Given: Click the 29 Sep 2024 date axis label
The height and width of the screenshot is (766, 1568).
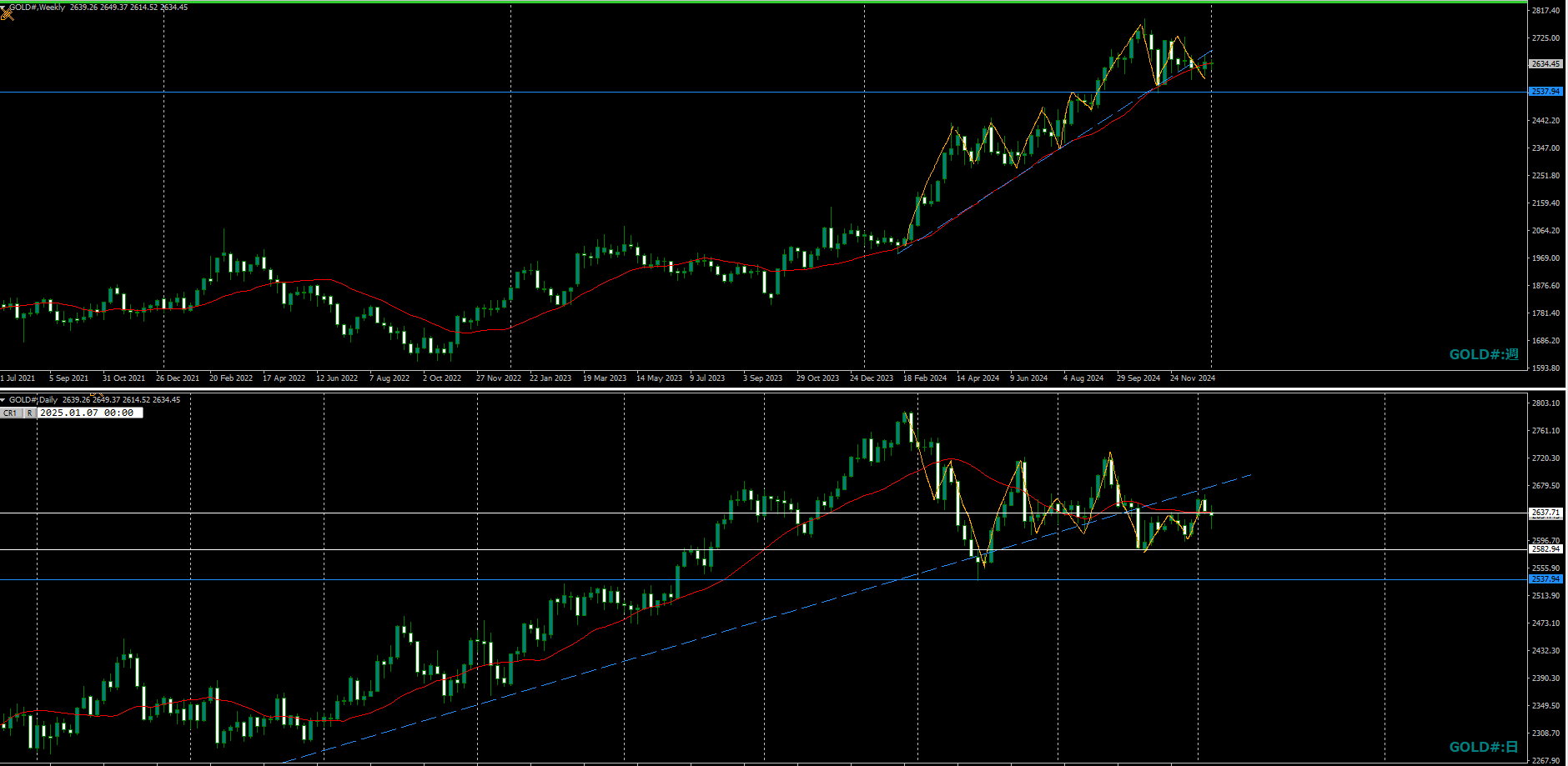Looking at the screenshot, I should pos(1138,378).
